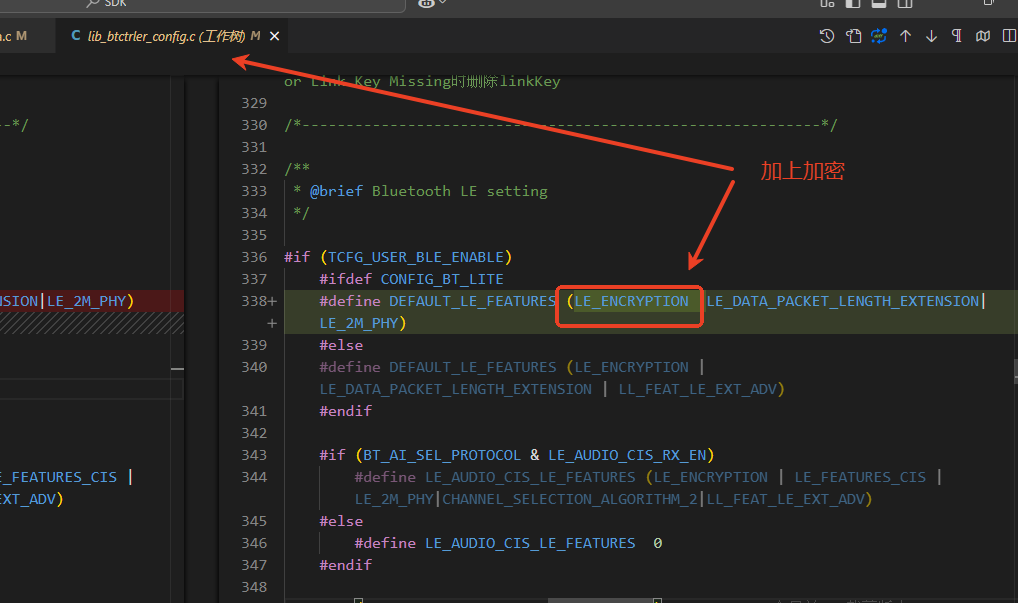Click CONFIG_BT_LITE in the #ifdef line
The height and width of the screenshot is (603, 1018).
pyautogui.click(x=442, y=279)
